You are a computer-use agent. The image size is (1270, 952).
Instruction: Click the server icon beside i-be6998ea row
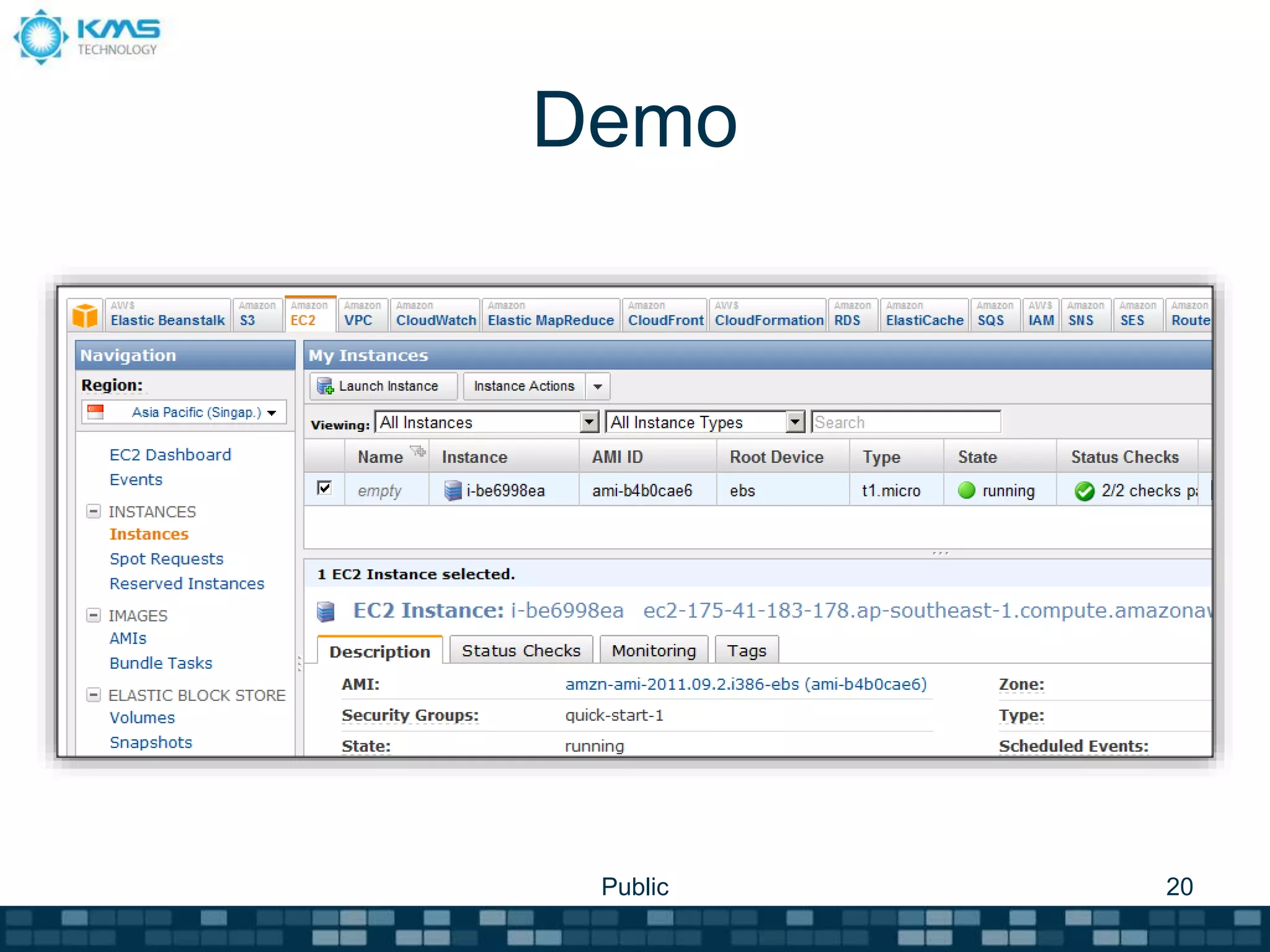coord(453,490)
